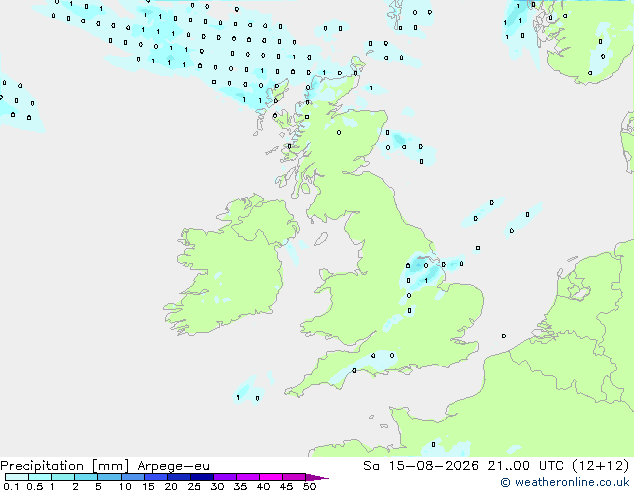Click the legend label '25'
The height and width of the screenshot is (490, 634).
click(x=194, y=486)
